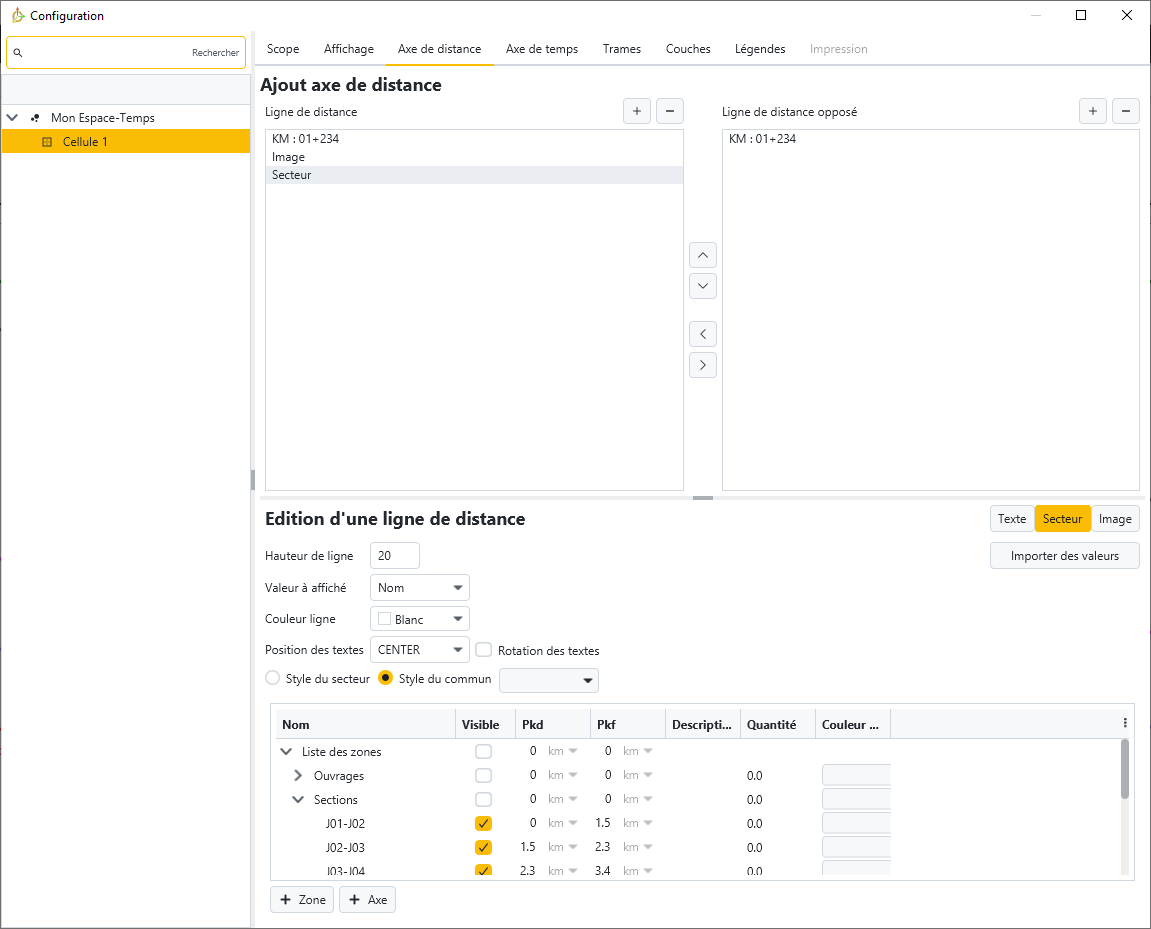Click plus icon above Ligne de distance list
This screenshot has height=929, width=1151.
coord(637,111)
